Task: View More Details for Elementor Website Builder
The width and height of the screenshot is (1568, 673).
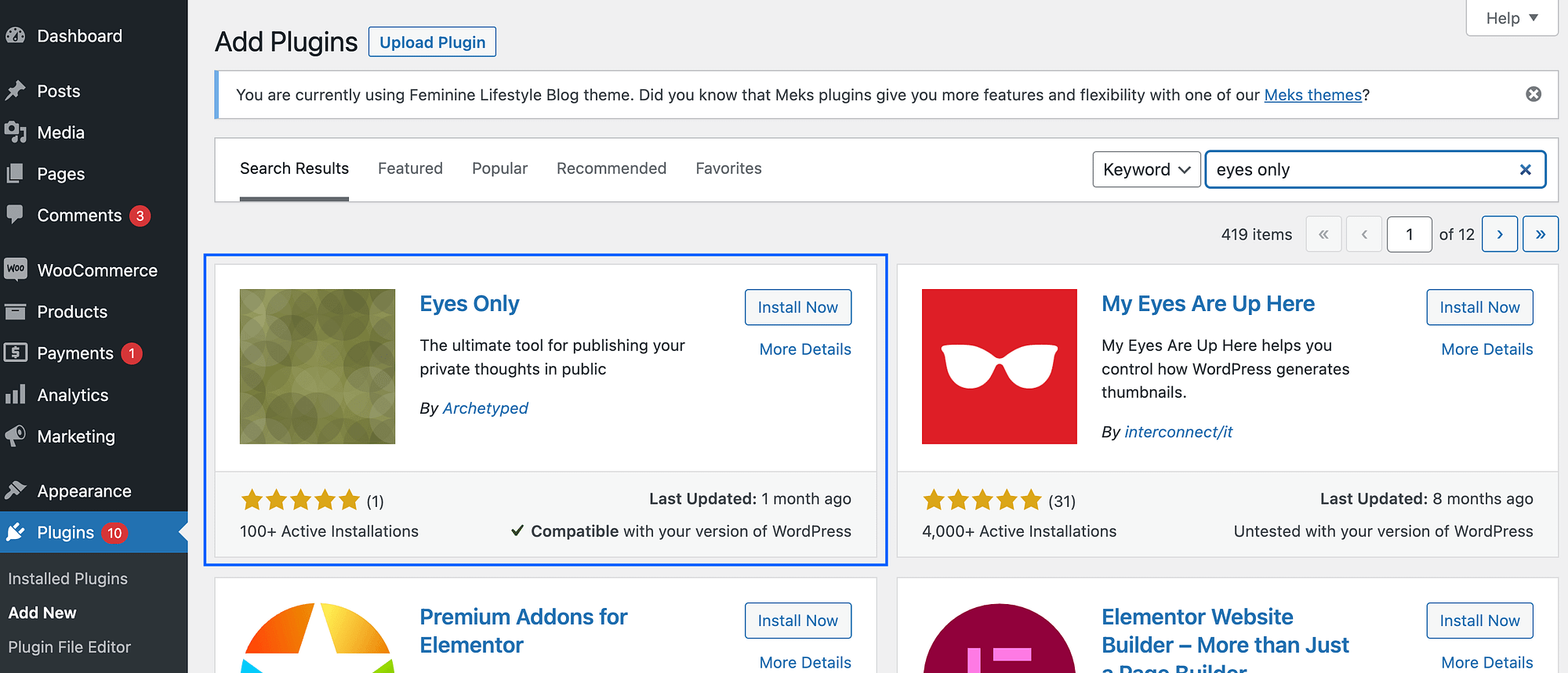Action: 1487,663
